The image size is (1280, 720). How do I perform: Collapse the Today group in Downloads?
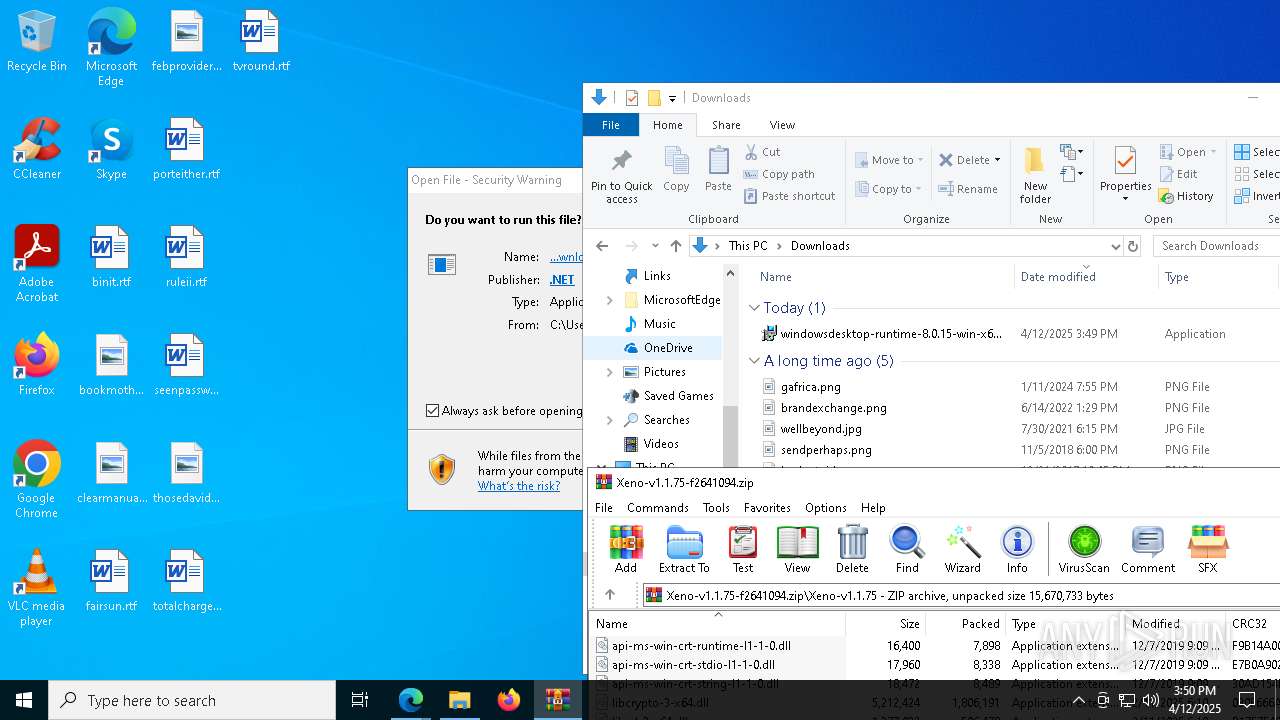(x=754, y=308)
